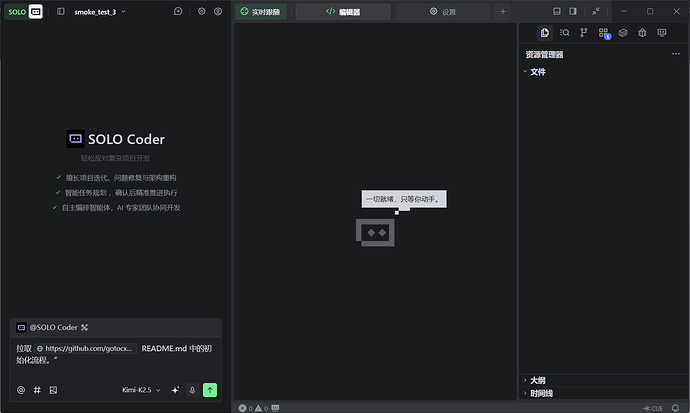Click the image attach icon

click(x=53, y=390)
